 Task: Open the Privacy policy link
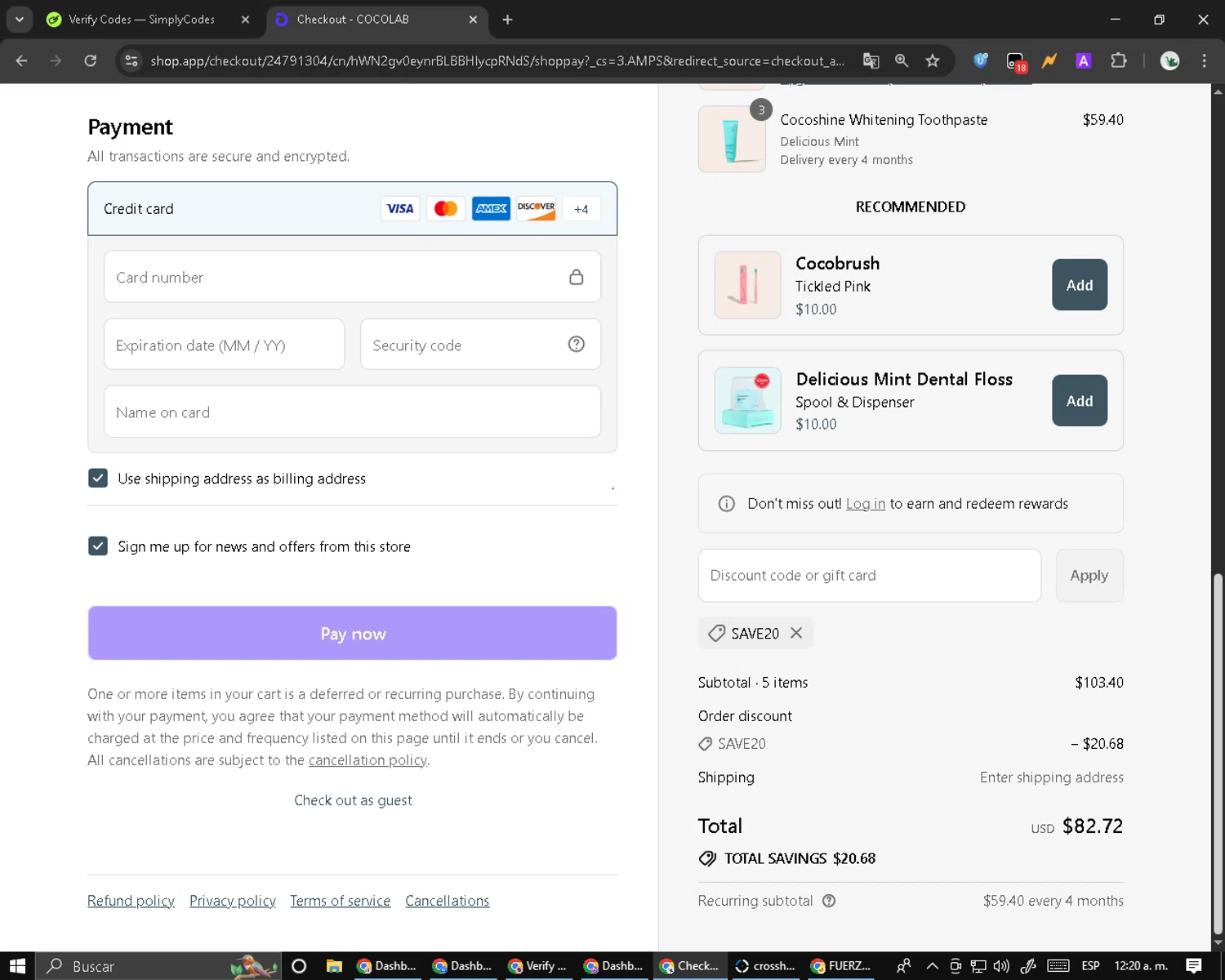point(233,901)
